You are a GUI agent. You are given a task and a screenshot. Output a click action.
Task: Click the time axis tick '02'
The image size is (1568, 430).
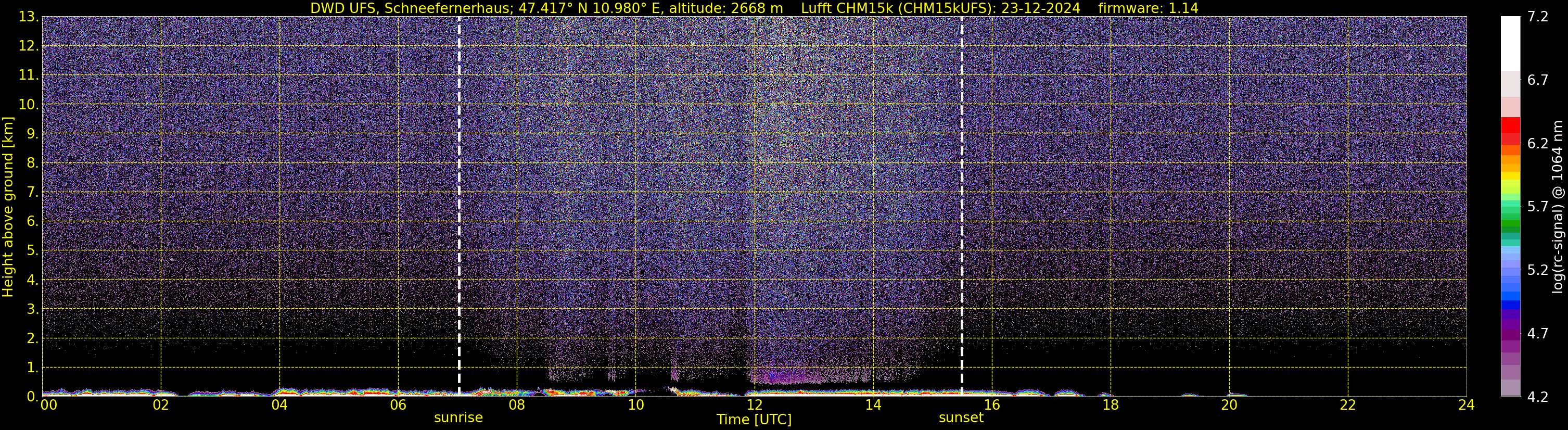click(161, 406)
